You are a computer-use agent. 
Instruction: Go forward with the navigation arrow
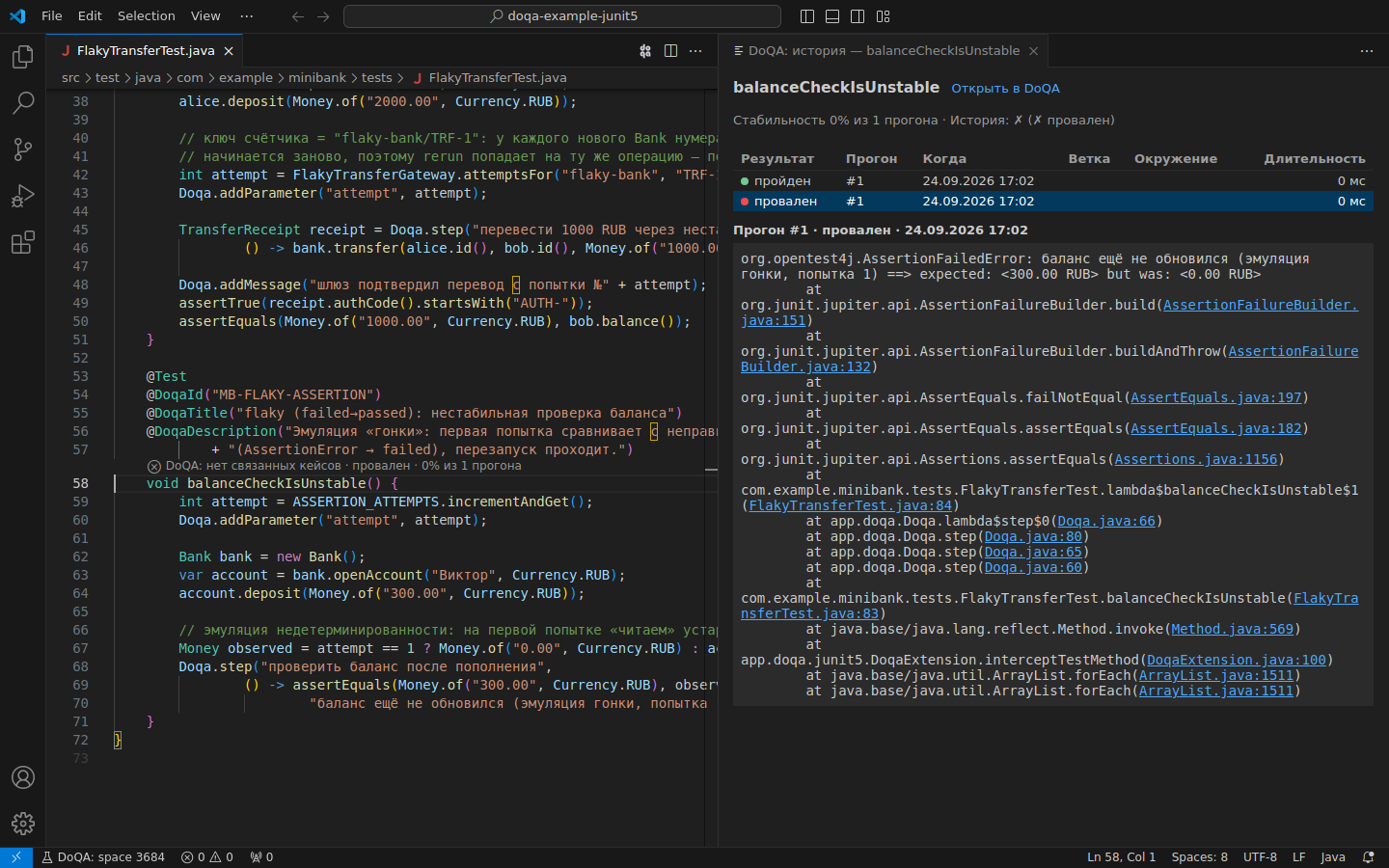[323, 16]
